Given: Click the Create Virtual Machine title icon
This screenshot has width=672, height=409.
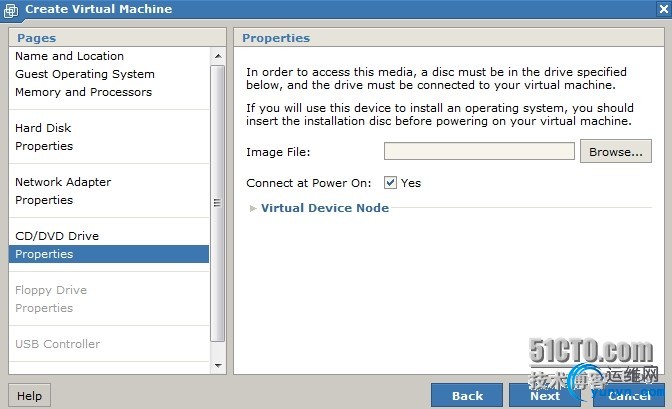Looking at the screenshot, I should pyautogui.click(x=11, y=10).
